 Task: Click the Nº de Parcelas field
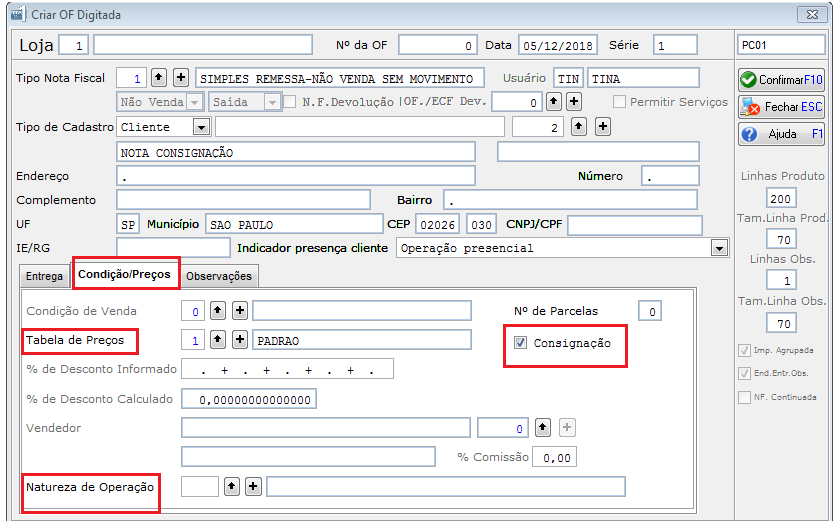650,311
